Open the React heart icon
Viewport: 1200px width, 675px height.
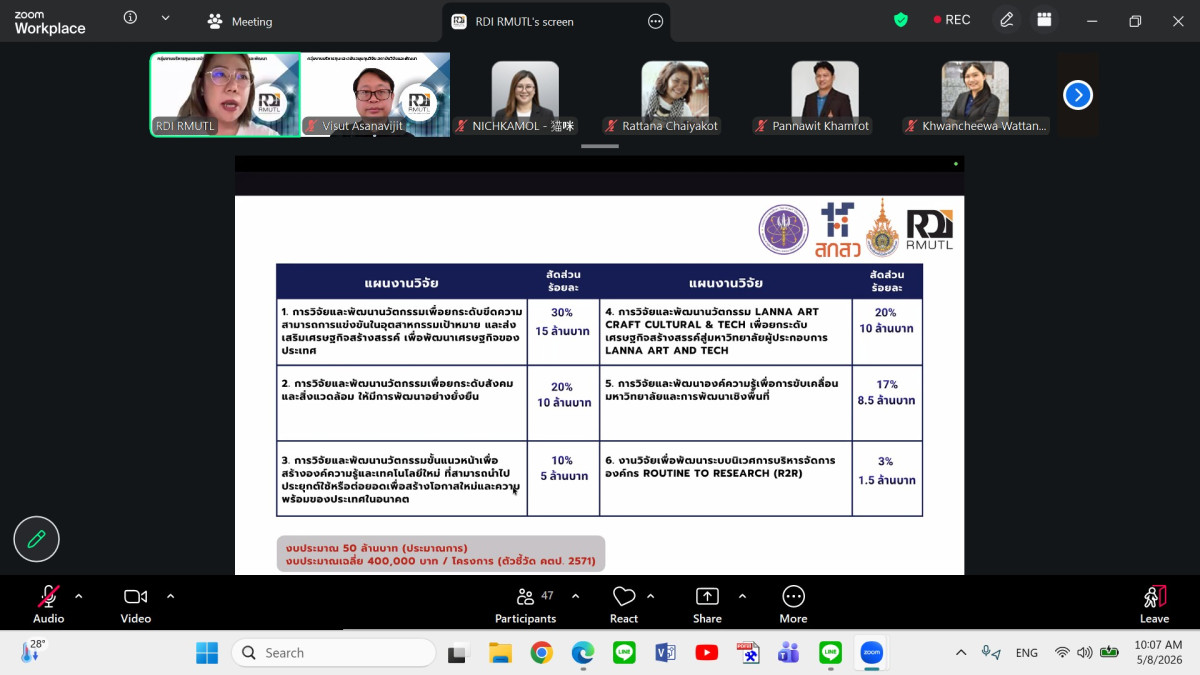pyautogui.click(x=624, y=597)
